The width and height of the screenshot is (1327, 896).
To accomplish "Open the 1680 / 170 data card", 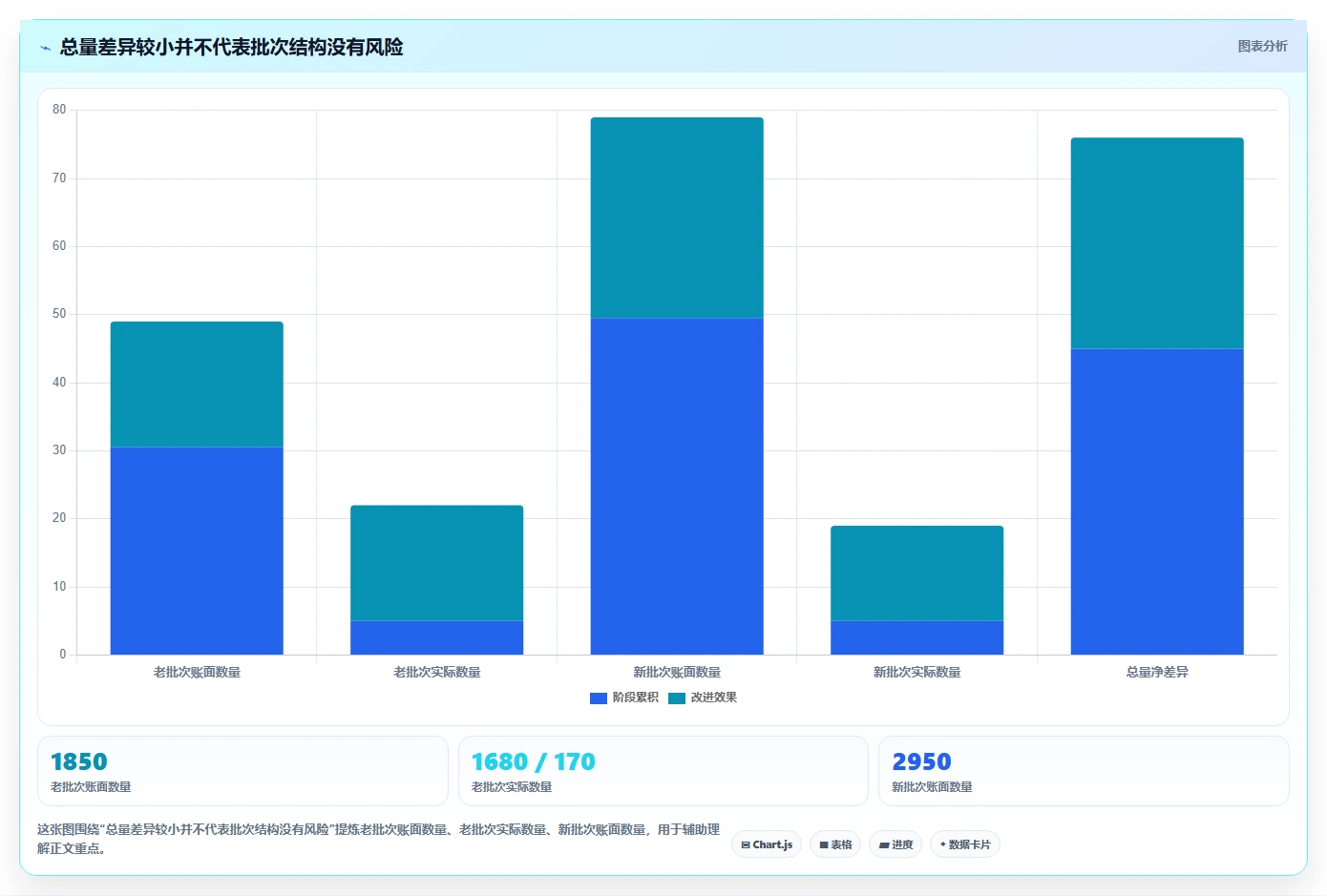I will pos(663,771).
